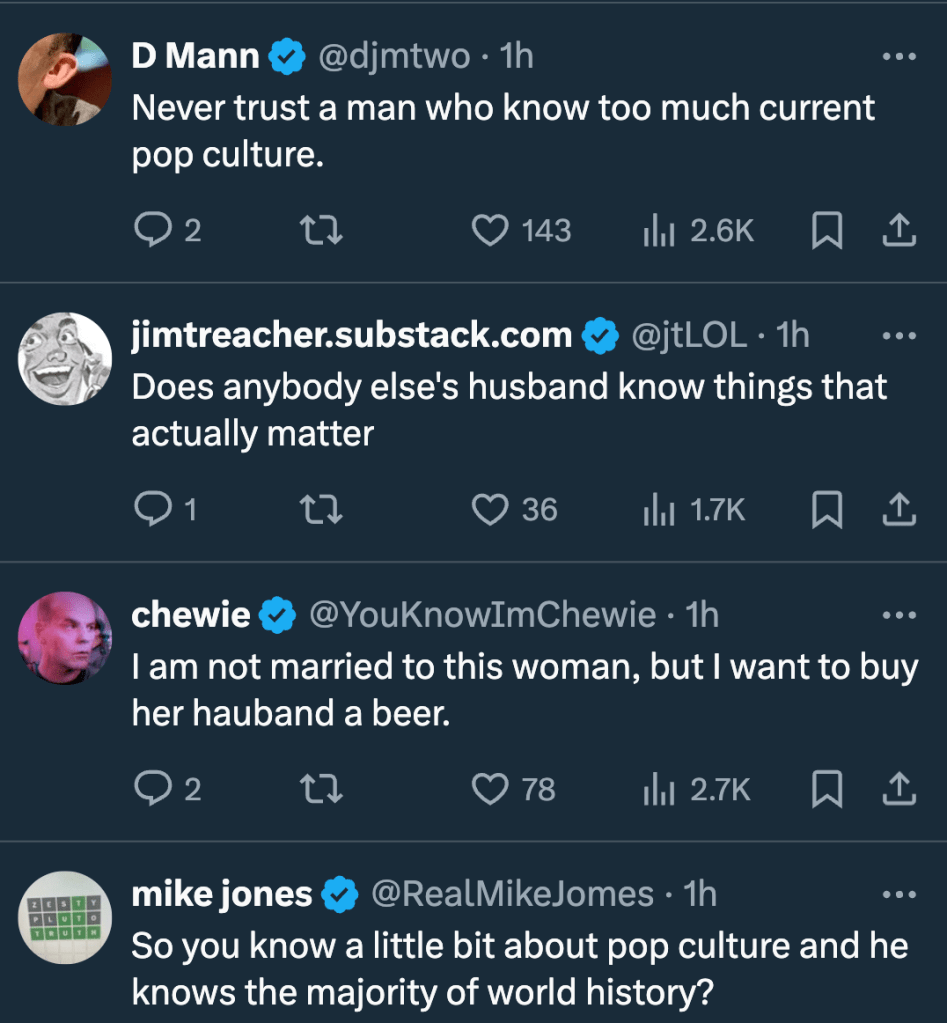View jimtreacher's cartoon profile picture
The width and height of the screenshot is (947, 1023).
65,359
